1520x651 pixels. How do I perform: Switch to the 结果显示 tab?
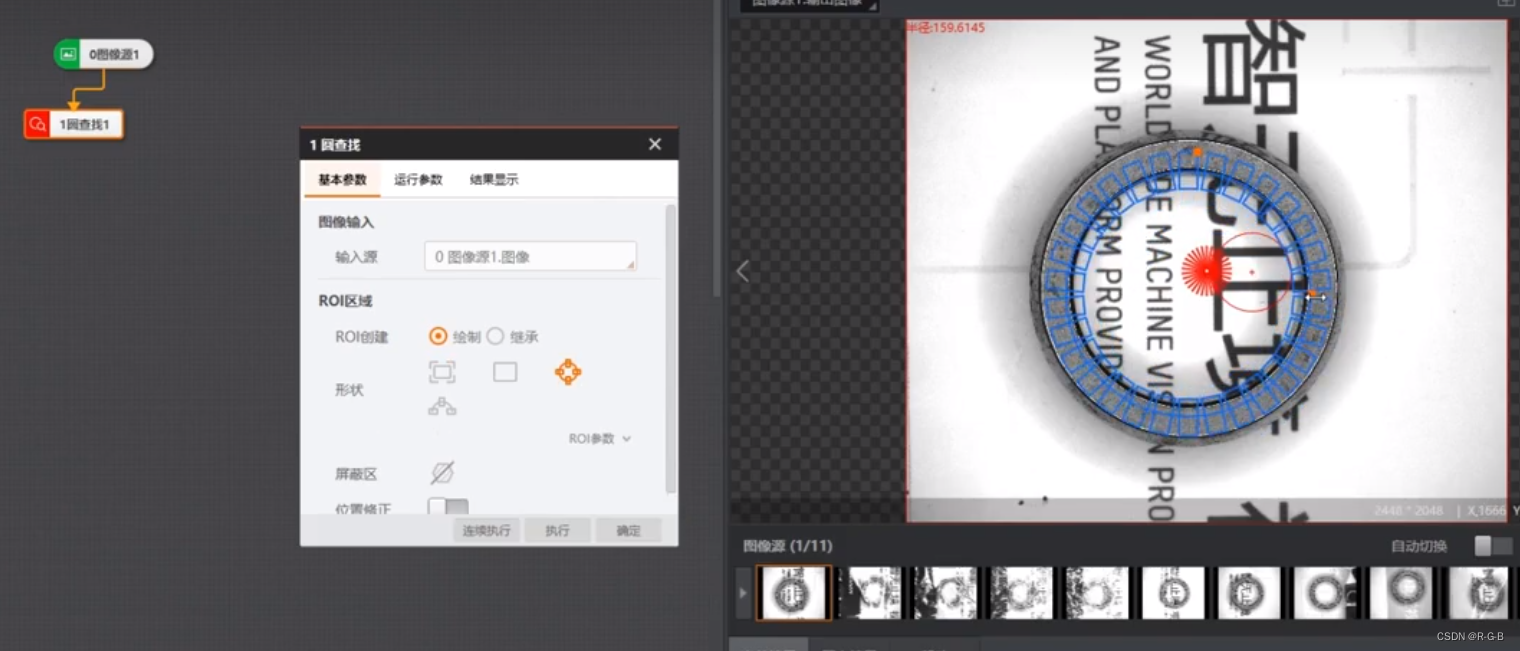(x=494, y=180)
